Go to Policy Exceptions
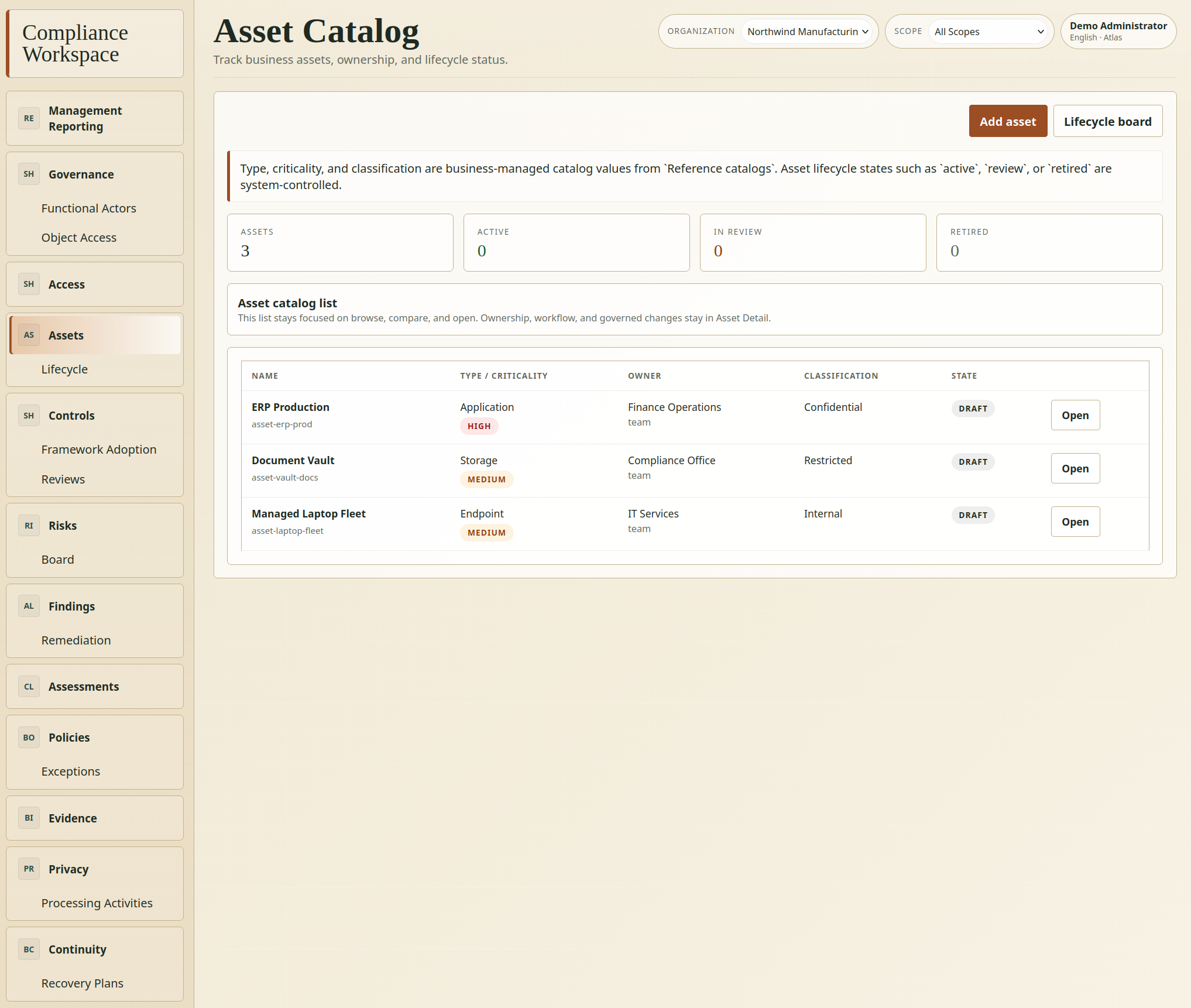This screenshot has height=1008, width=1191. pos(71,772)
